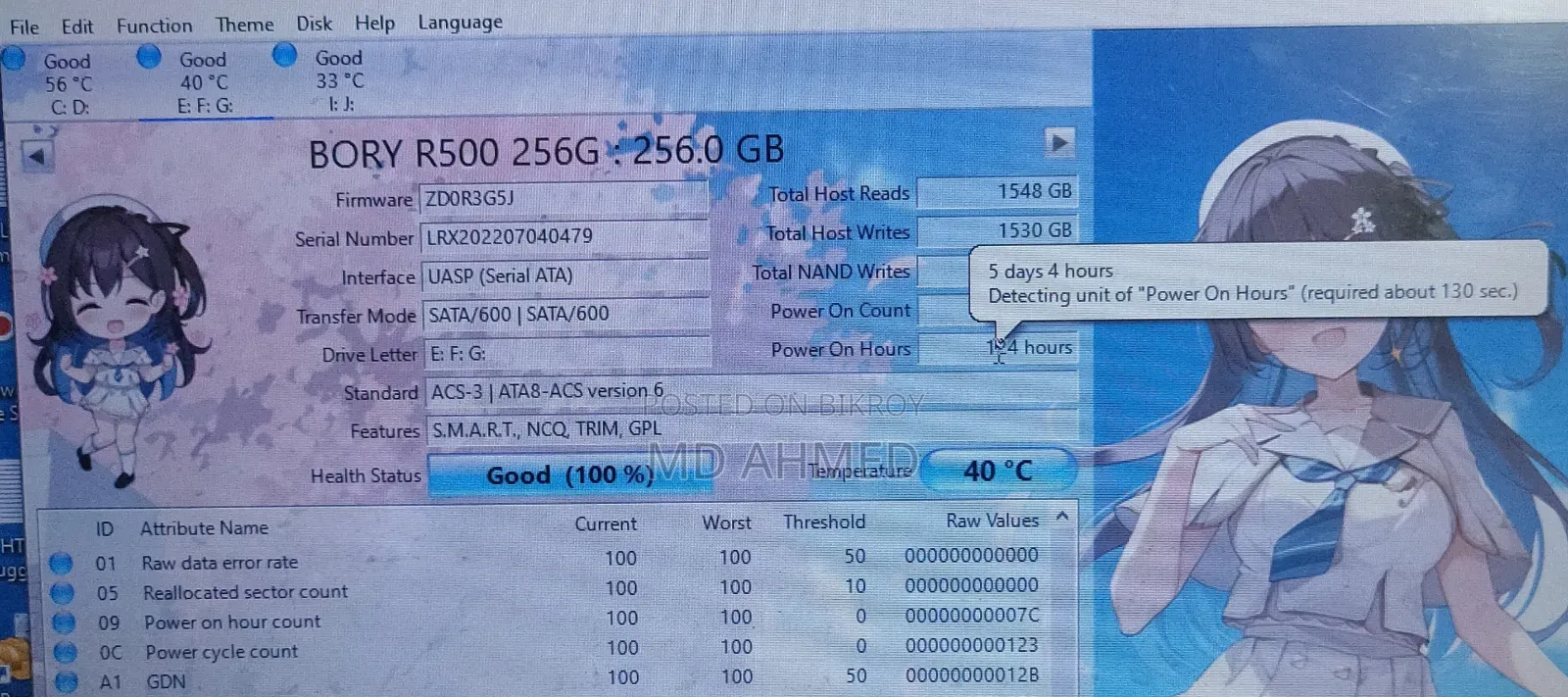The height and width of the screenshot is (697, 1568).
Task: Click raw value 000000000123
Action: pyautogui.click(x=972, y=645)
